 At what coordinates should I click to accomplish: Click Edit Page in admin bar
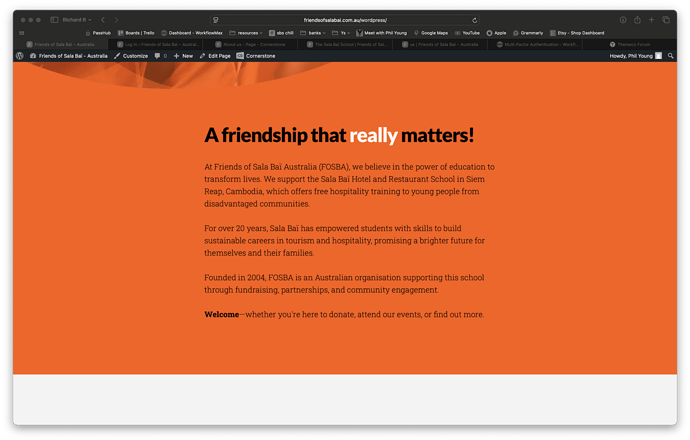215,56
